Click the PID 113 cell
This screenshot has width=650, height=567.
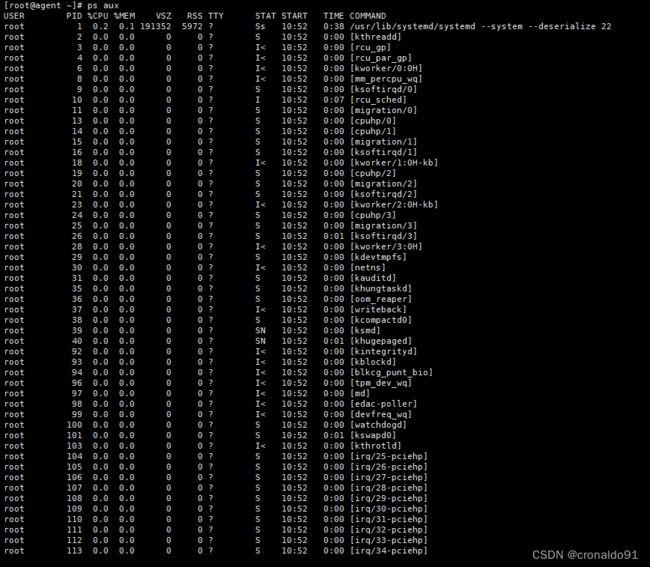74,551
